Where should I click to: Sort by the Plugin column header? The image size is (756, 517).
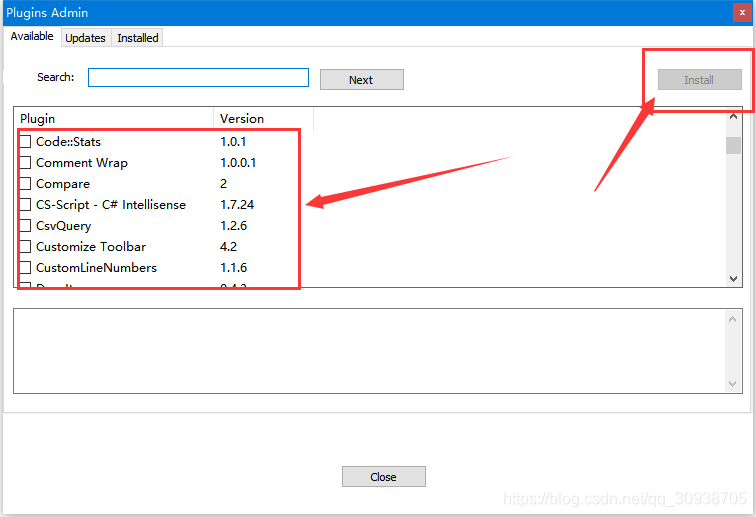114,119
